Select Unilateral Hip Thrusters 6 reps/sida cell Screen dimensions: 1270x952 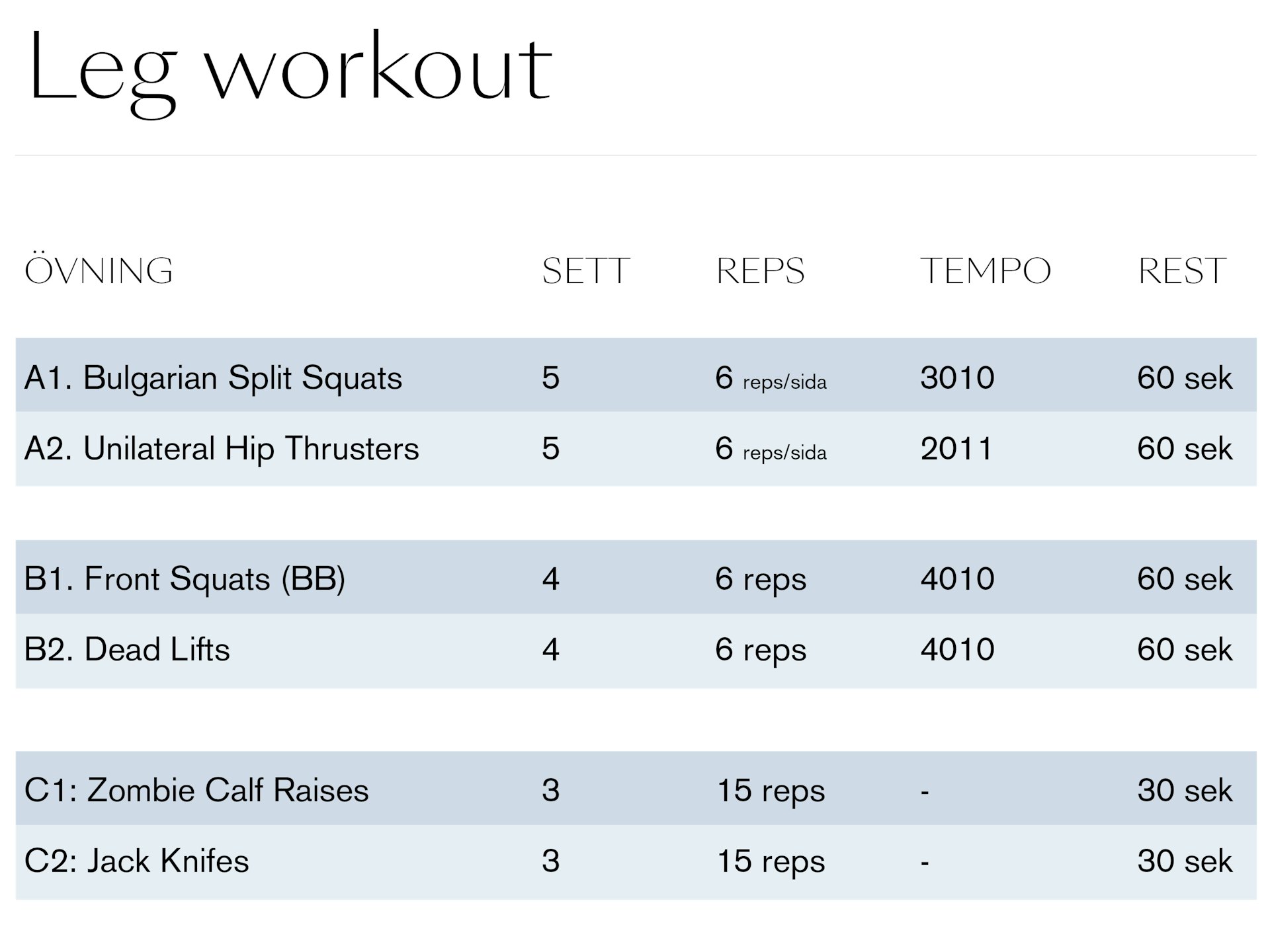[771, 449]
